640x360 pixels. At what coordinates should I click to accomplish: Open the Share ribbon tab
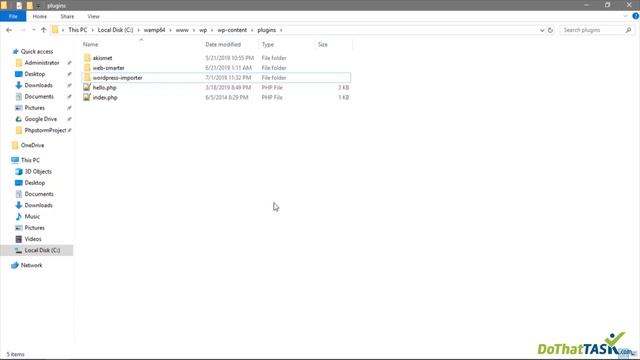tap(67, 17)
